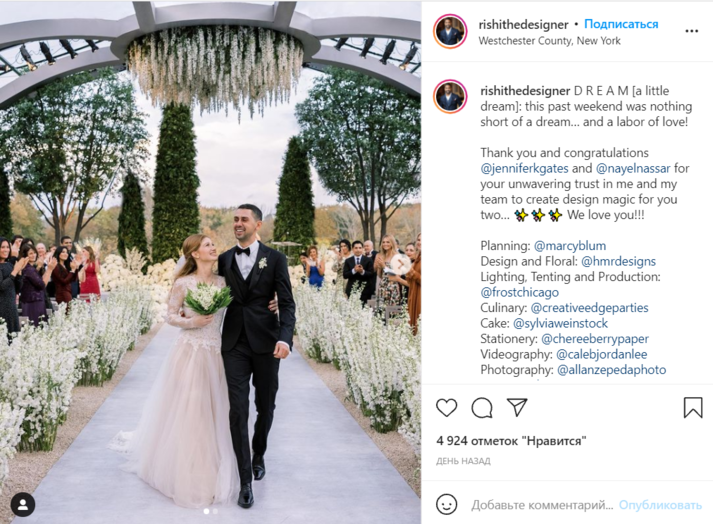Open the three-dot more options menu
Image resolution: width=713 pixels, height=524 pixels.
[x=691, y=31]
